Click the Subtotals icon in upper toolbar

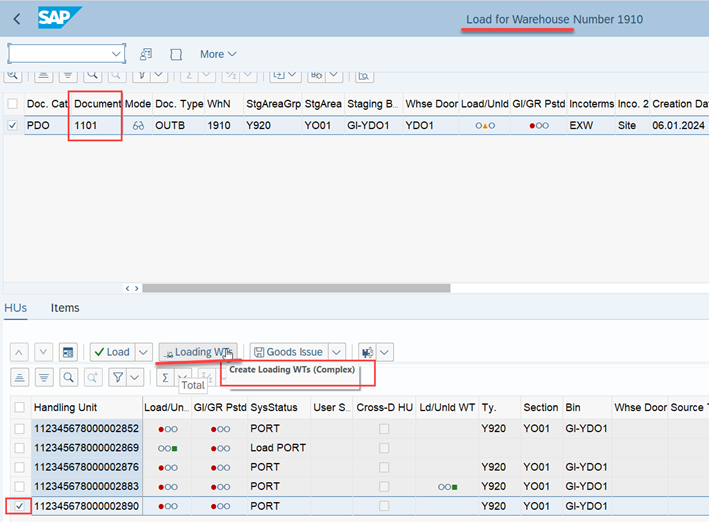click(x=231, y=75)
